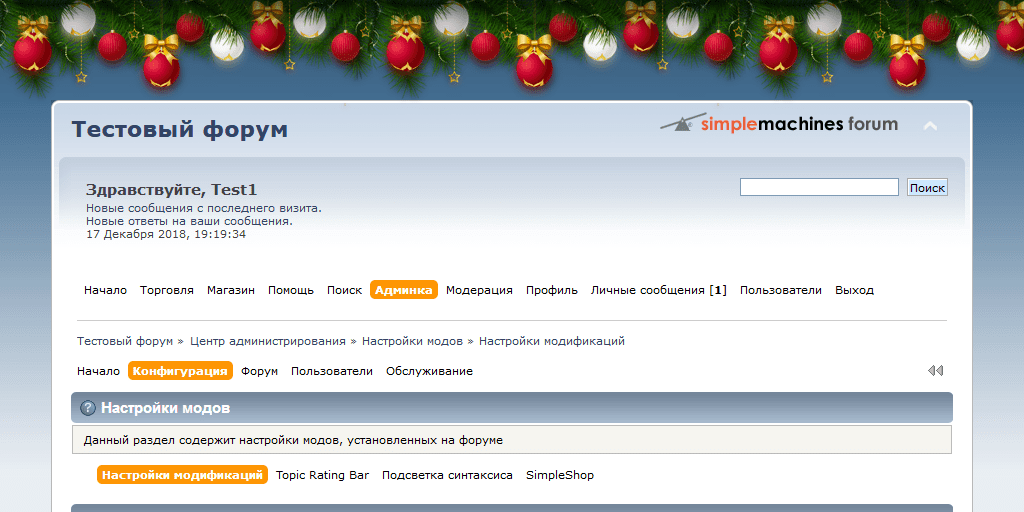The image size is (1024, 512).
Task: Open the new messages since last visit link
Action: [x=204, y=208]
